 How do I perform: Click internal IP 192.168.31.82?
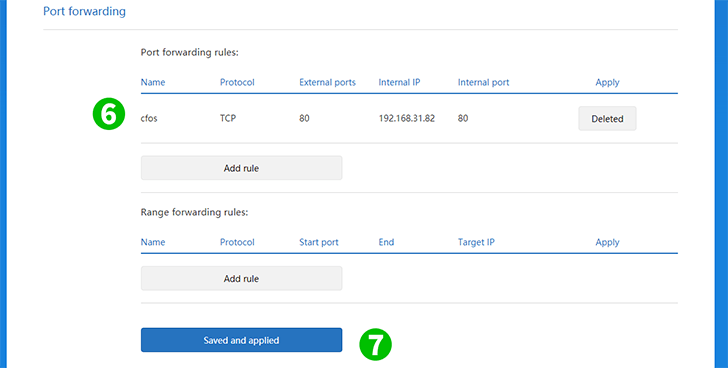coord(407,118)
